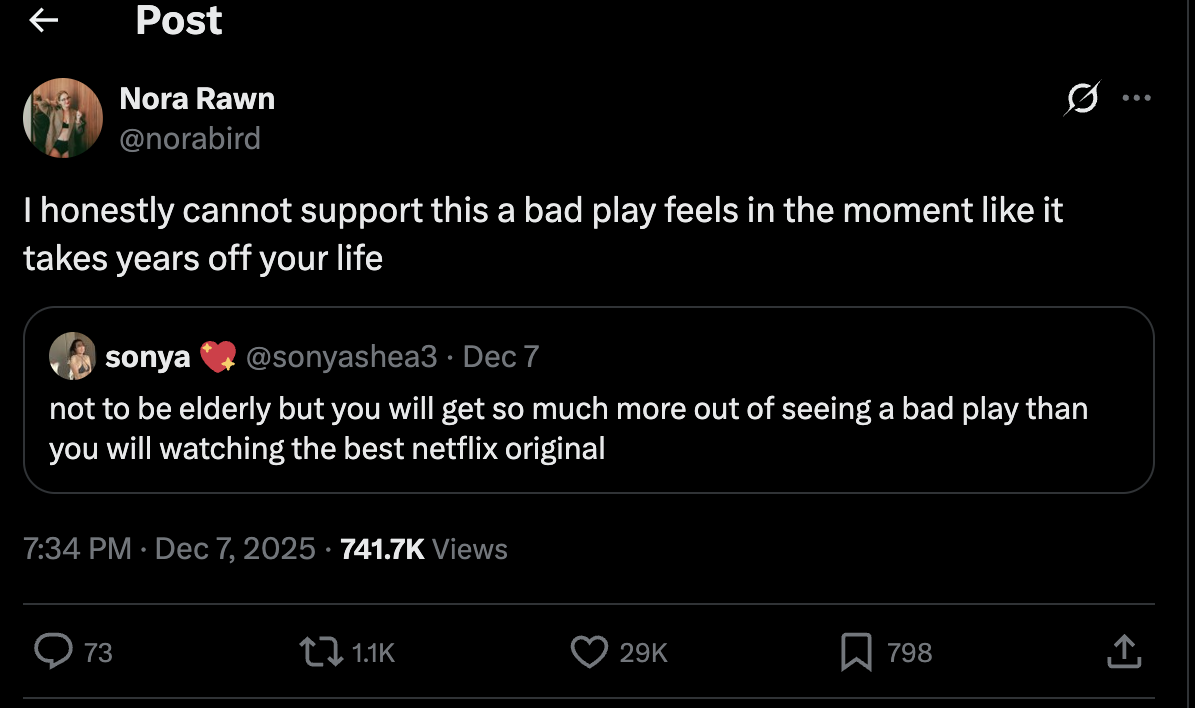This screenshot has height=708, width=1195.
Task: Click the quoted post's Dec 7 date
Action: 501,357
